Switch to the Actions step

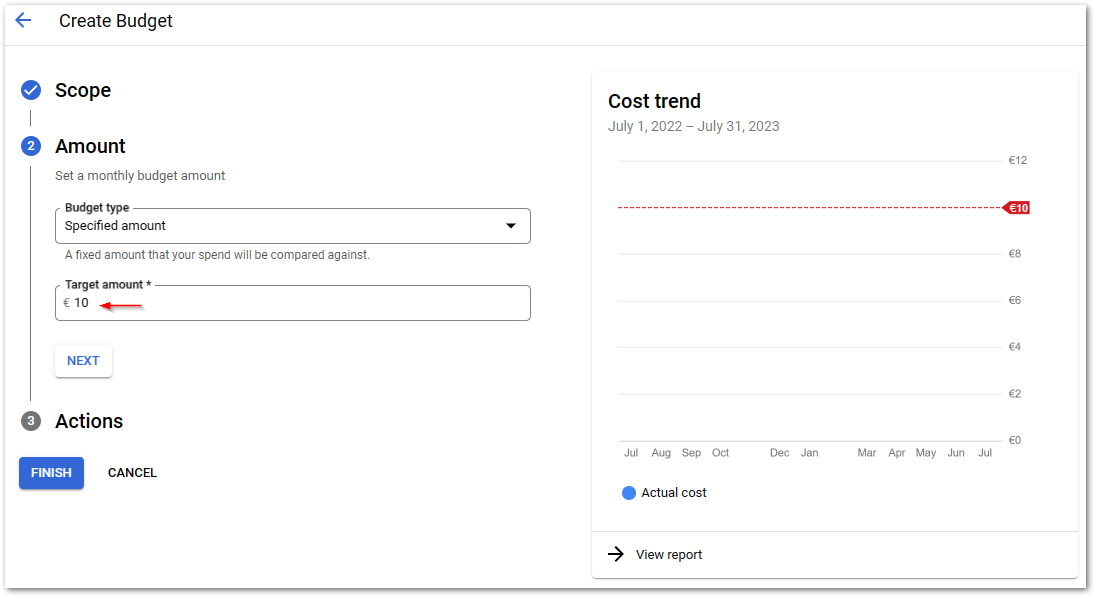pyautogui.click(x=88, y=421)
